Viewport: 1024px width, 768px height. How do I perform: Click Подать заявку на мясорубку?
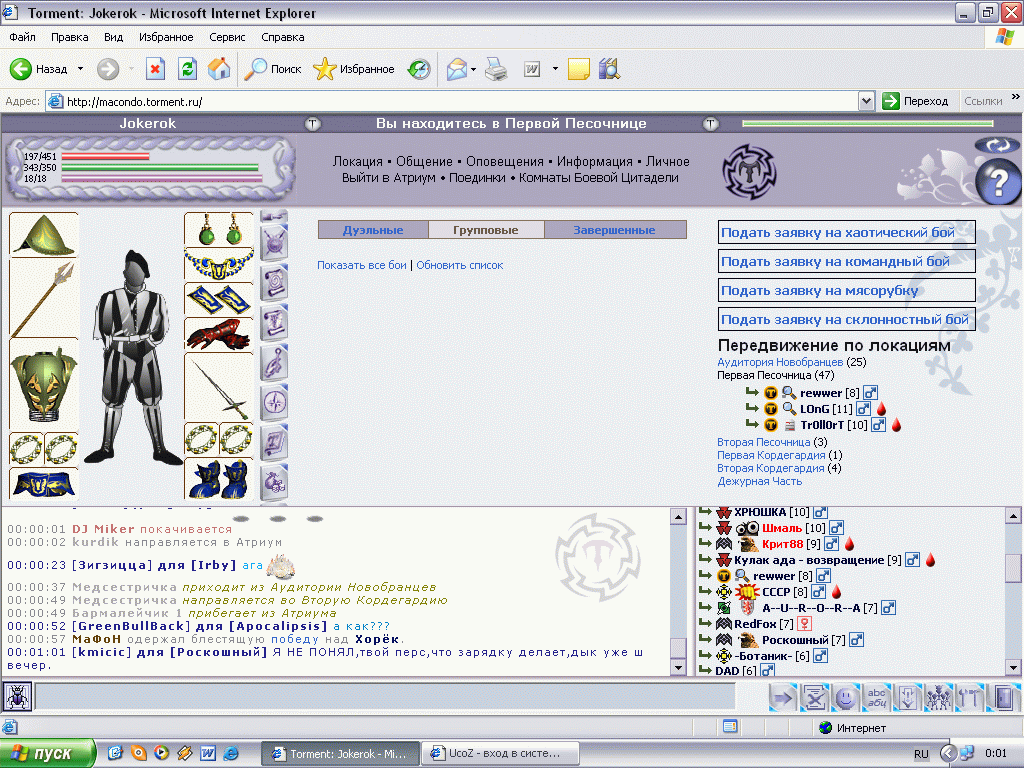(846, 291)
